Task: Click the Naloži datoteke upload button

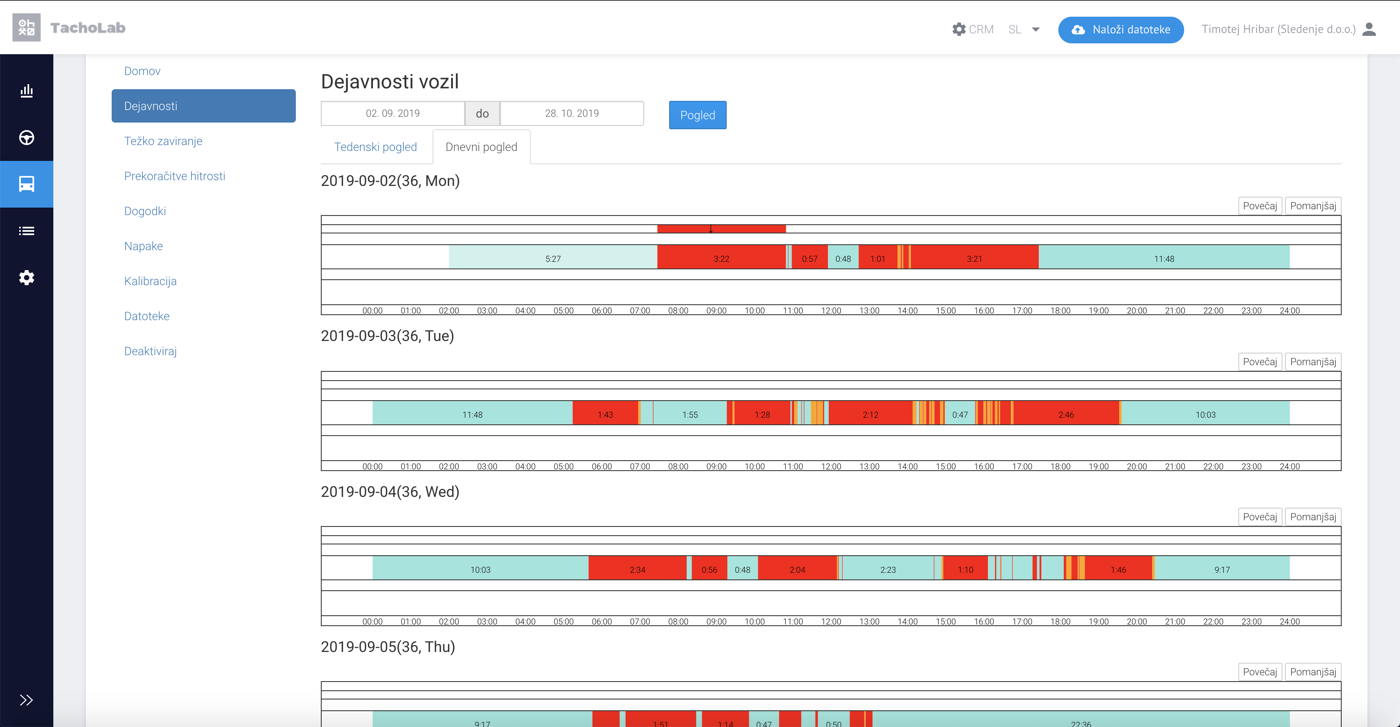Action: pyautogui.click(x=1121, y=30)
